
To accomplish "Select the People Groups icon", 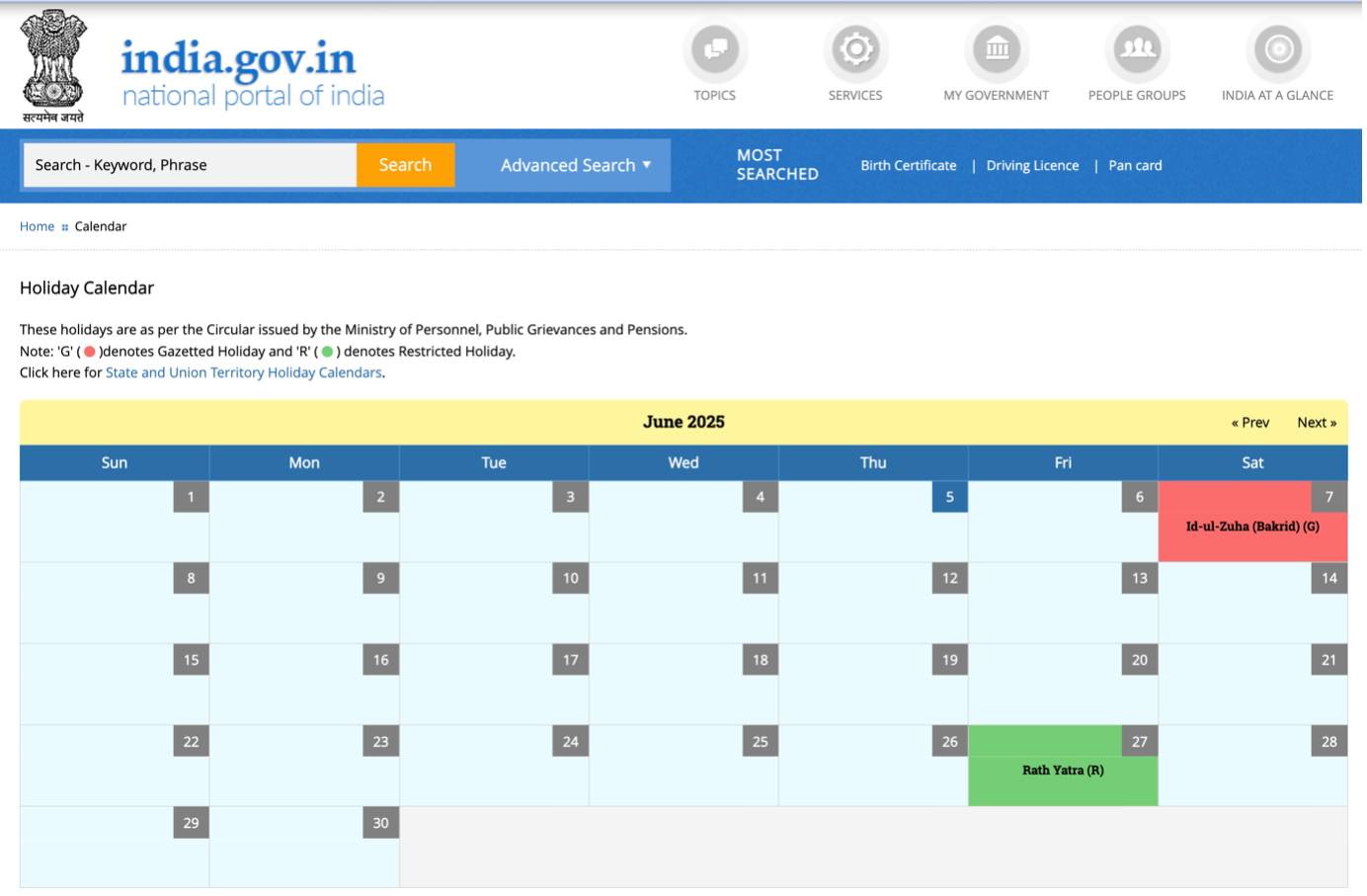I will 1138,49.
